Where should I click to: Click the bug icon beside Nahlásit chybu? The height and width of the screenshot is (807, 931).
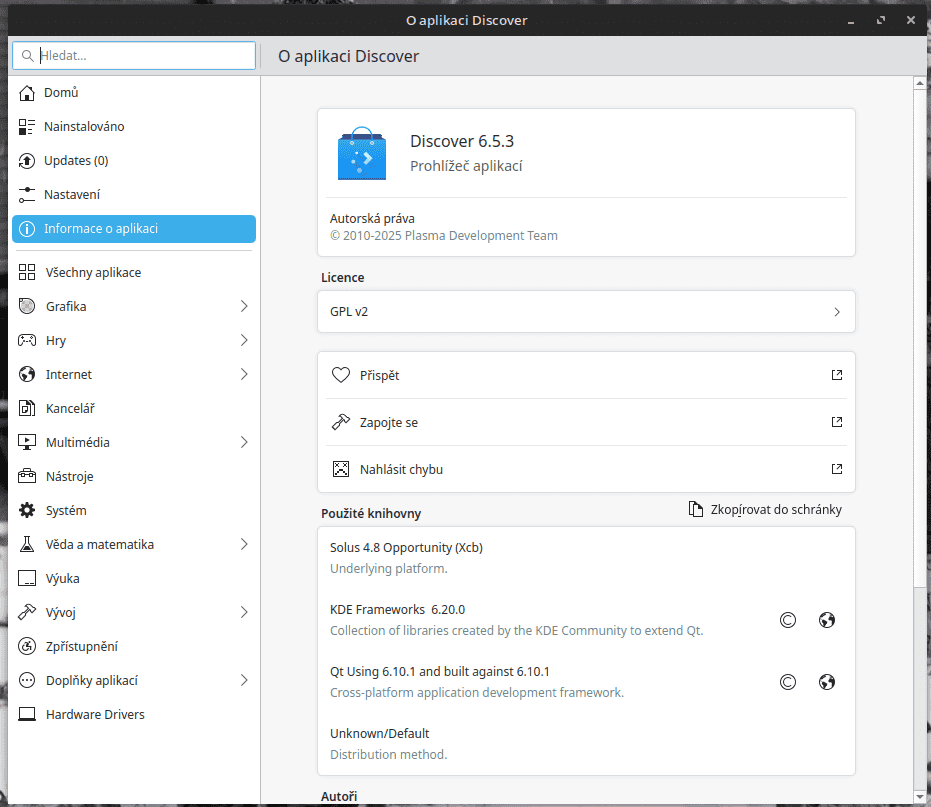[341, 469]
